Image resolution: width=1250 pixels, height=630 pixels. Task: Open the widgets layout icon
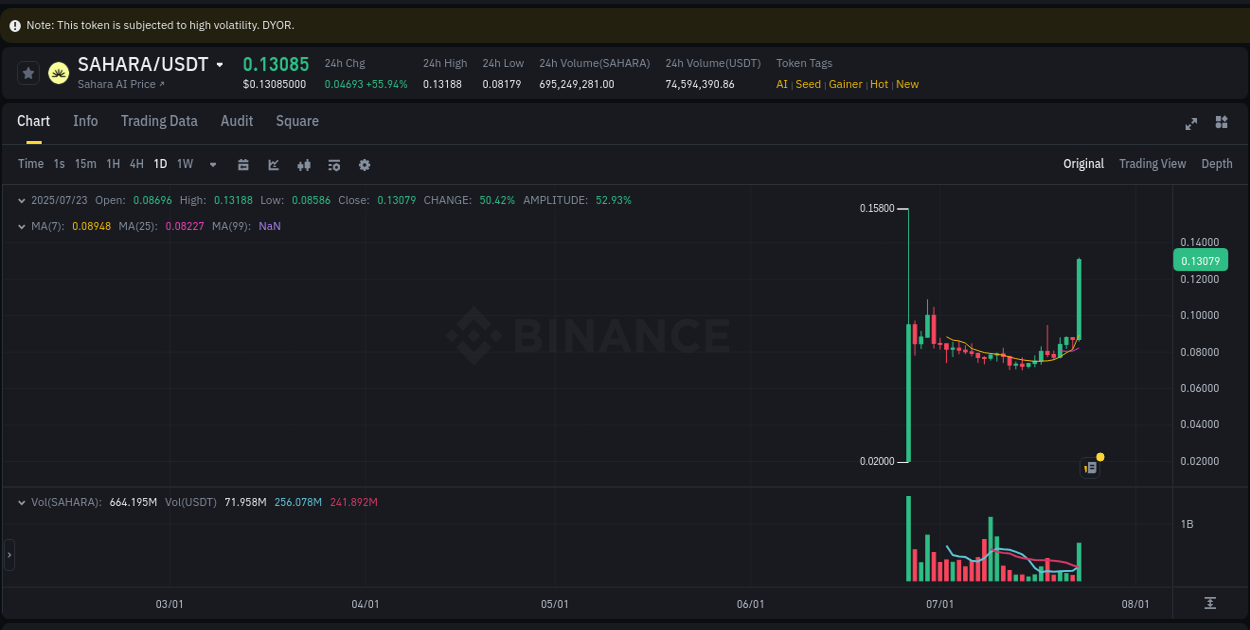coord(1220,123)
